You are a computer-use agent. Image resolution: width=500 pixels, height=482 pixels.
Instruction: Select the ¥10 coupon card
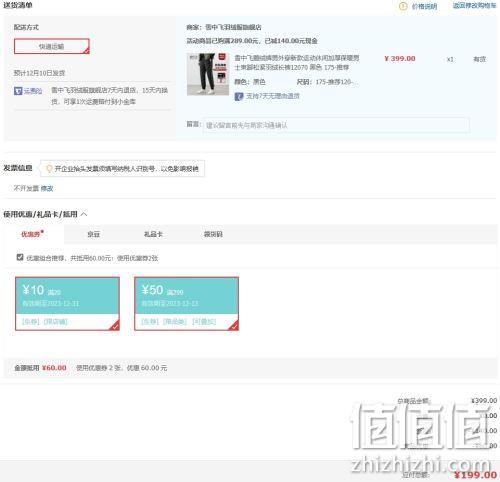(x=67, y=304)
